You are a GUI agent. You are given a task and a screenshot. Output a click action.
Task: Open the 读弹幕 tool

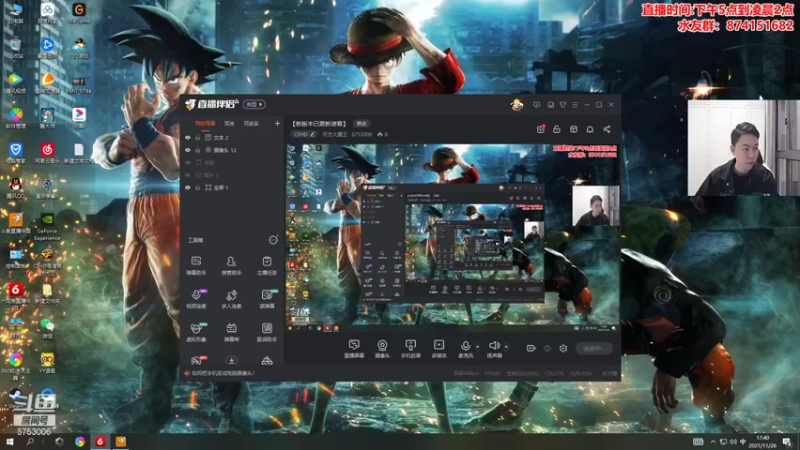pos(266,299)
